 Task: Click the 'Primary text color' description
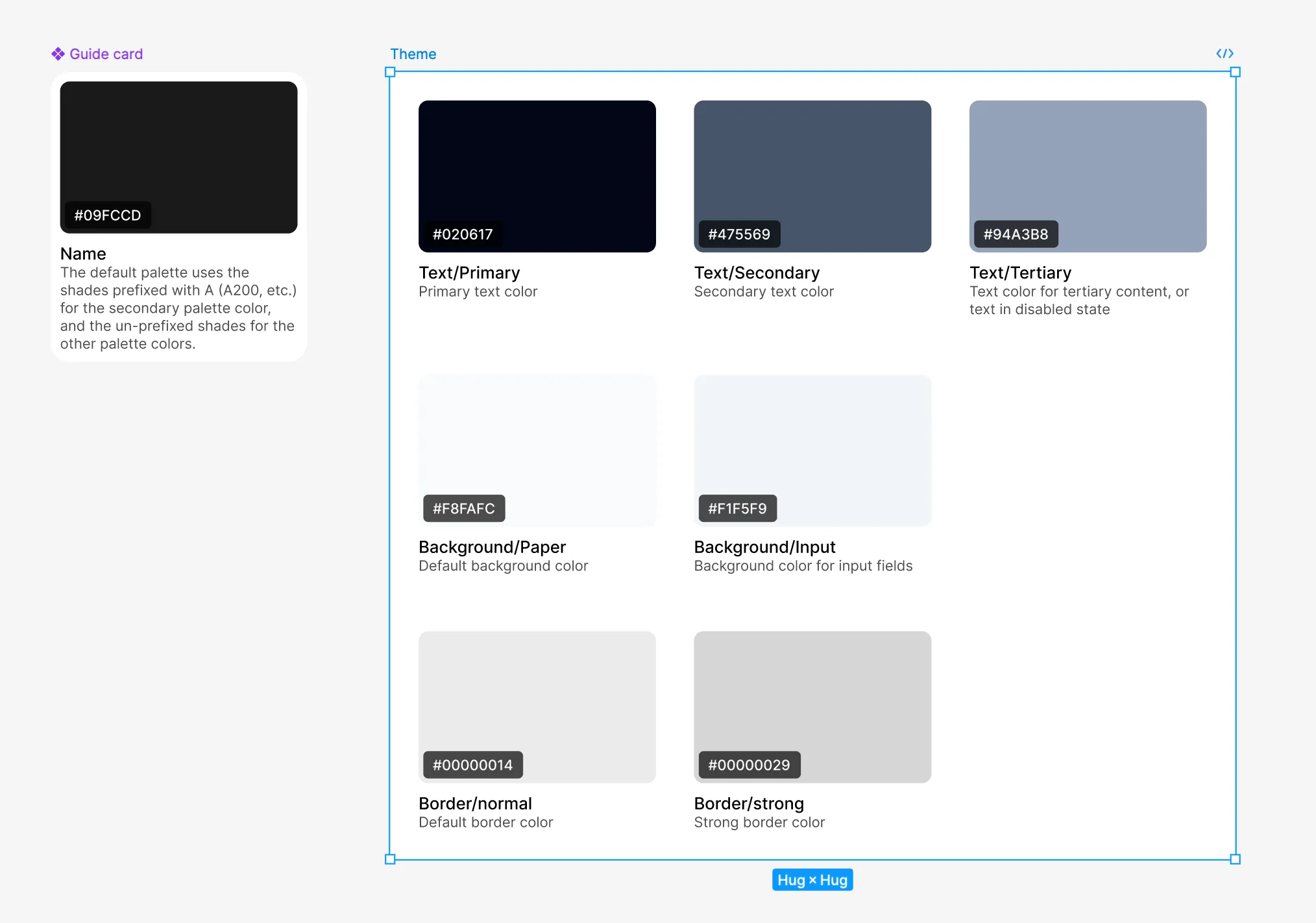click(x=478, y=291)
